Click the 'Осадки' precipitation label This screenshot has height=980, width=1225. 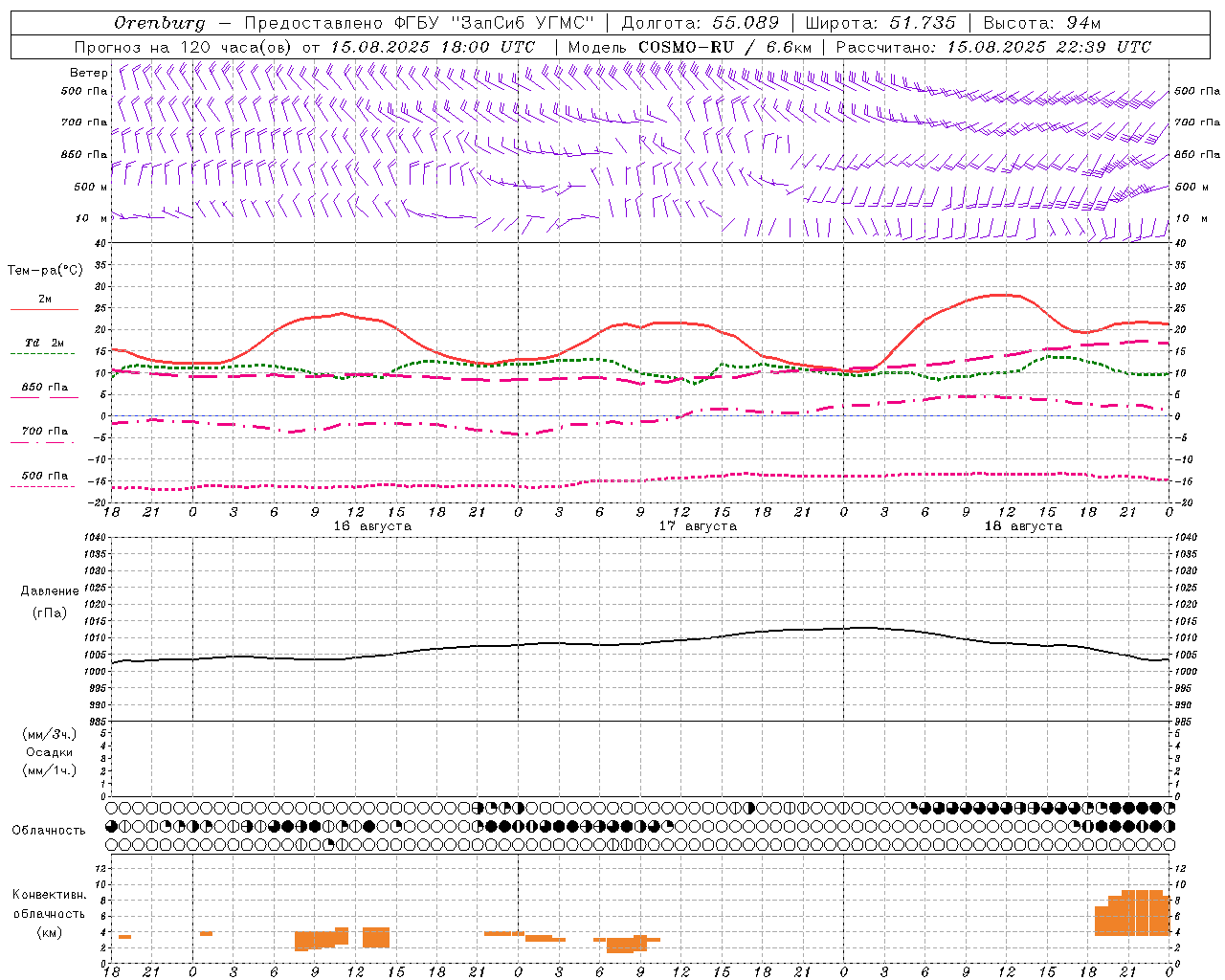[50, 752]
